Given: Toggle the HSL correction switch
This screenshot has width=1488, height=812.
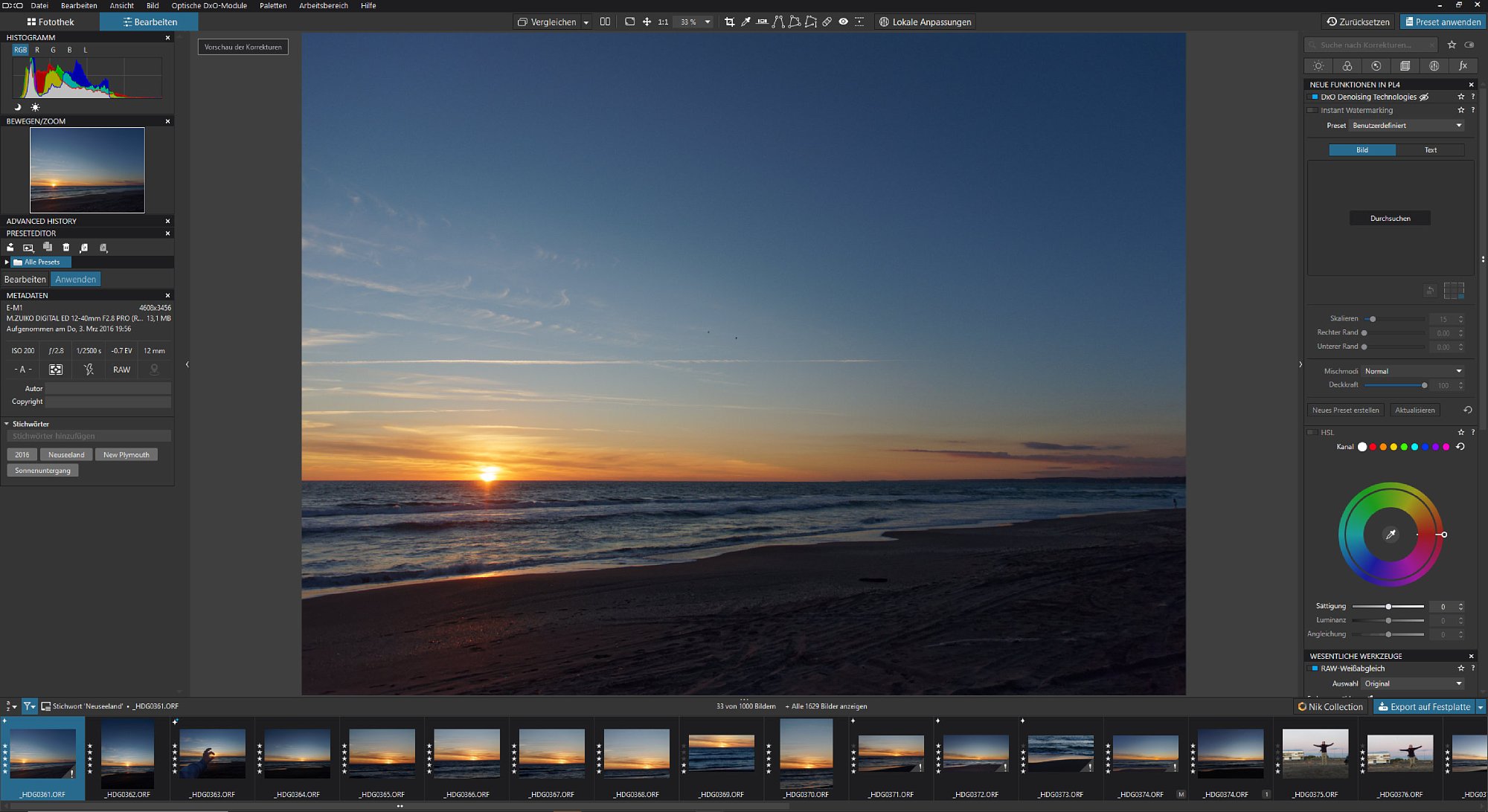Looking at the screenshot, I should tap(1313, 433).
